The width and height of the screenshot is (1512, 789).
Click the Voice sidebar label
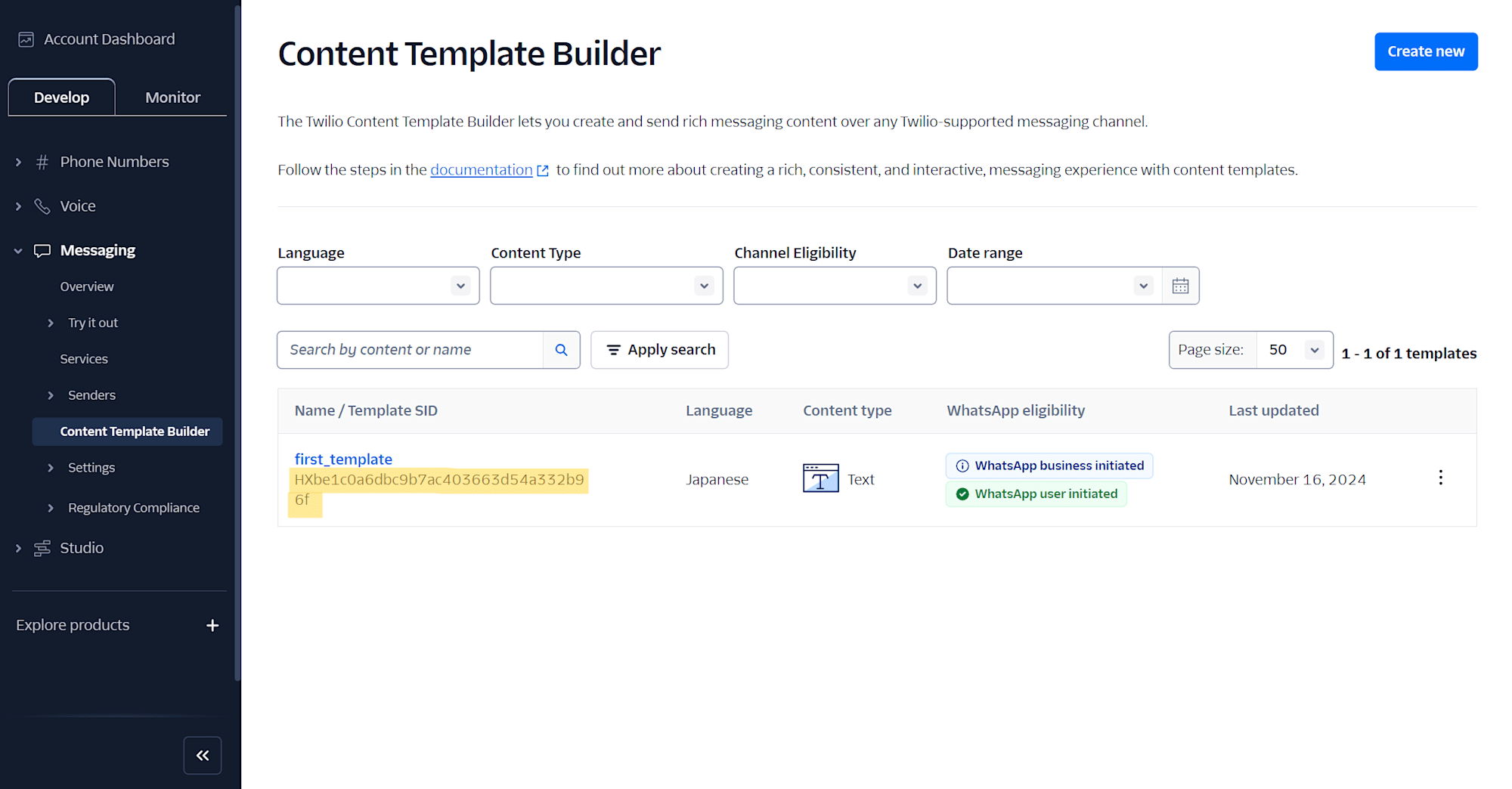click(x=78, y=206)
